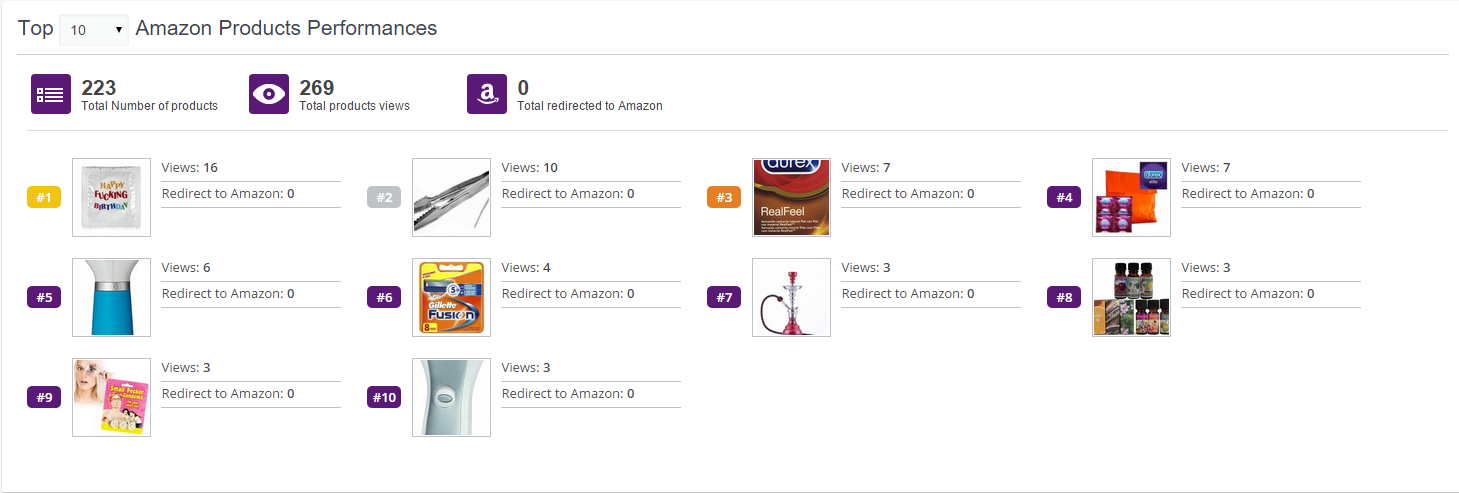Open the metal tongs product thumbnail
1459x493 pixels.
[451, 197]
